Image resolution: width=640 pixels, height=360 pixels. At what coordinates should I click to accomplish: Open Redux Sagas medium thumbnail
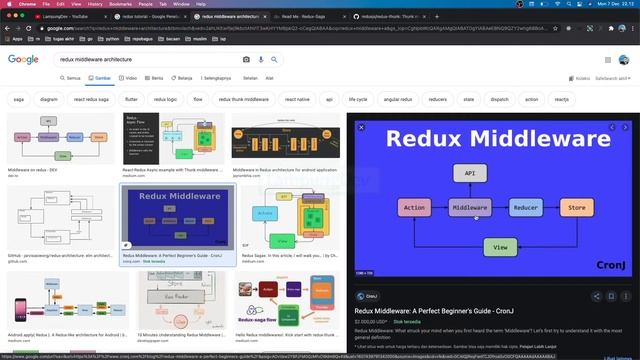pyautogui.click(x=290, y=218)
